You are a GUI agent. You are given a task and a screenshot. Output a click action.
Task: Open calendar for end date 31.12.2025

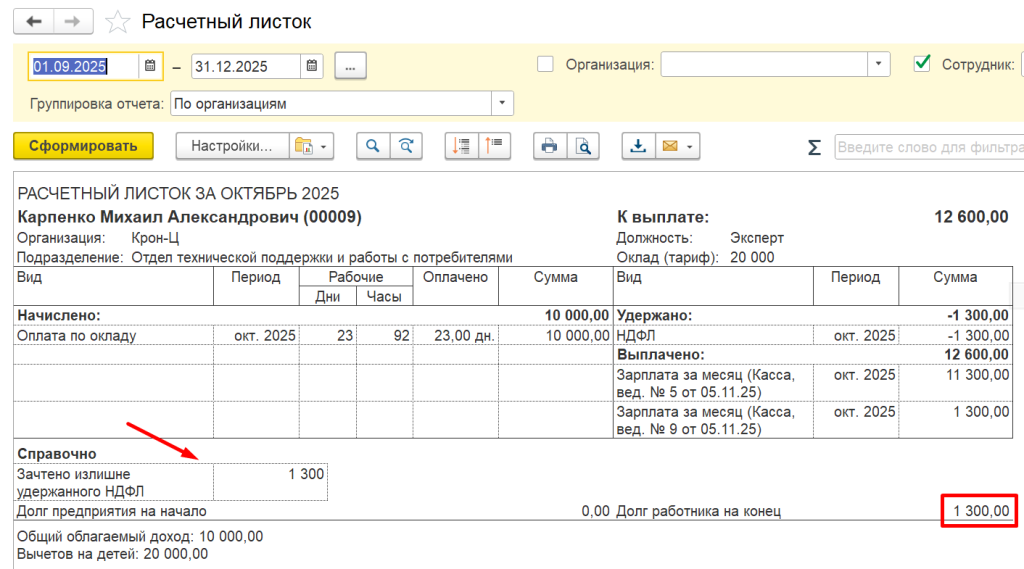click(x=312, y=66)
